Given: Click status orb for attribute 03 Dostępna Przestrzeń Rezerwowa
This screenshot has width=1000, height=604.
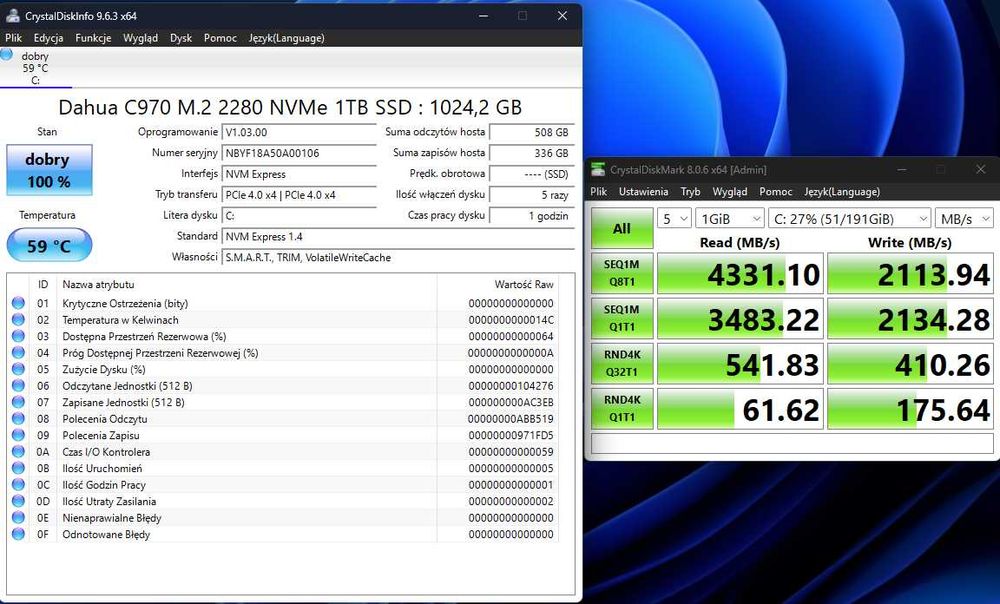Looking at the screenshot, I should point(18,336).
